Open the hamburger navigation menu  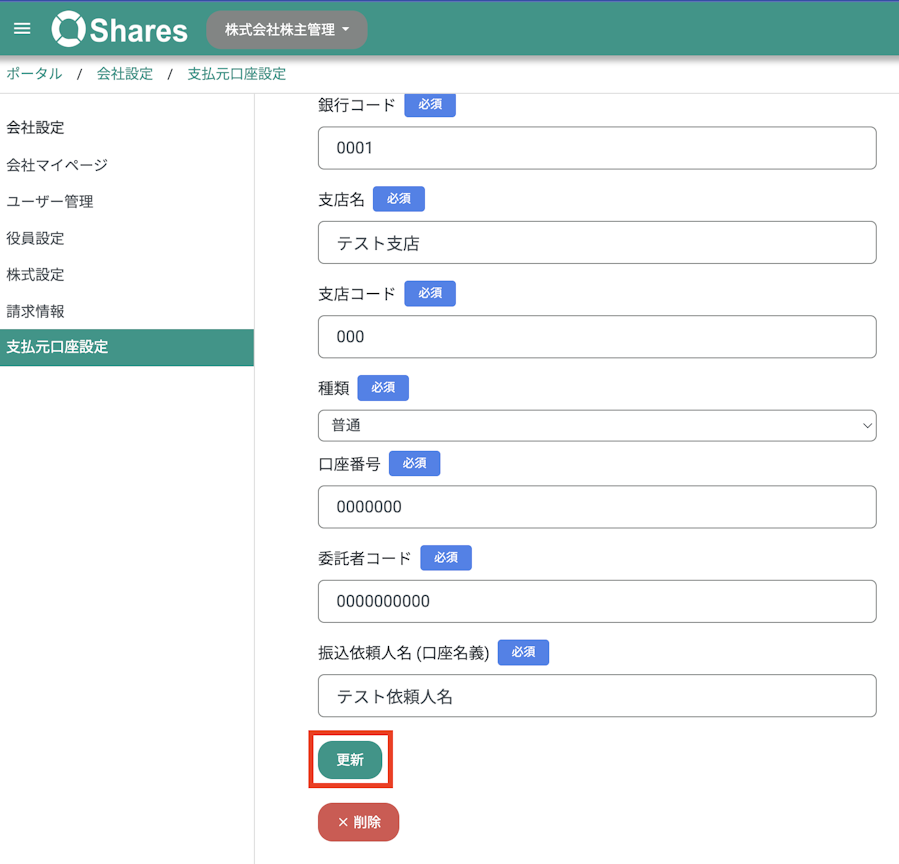22,29
